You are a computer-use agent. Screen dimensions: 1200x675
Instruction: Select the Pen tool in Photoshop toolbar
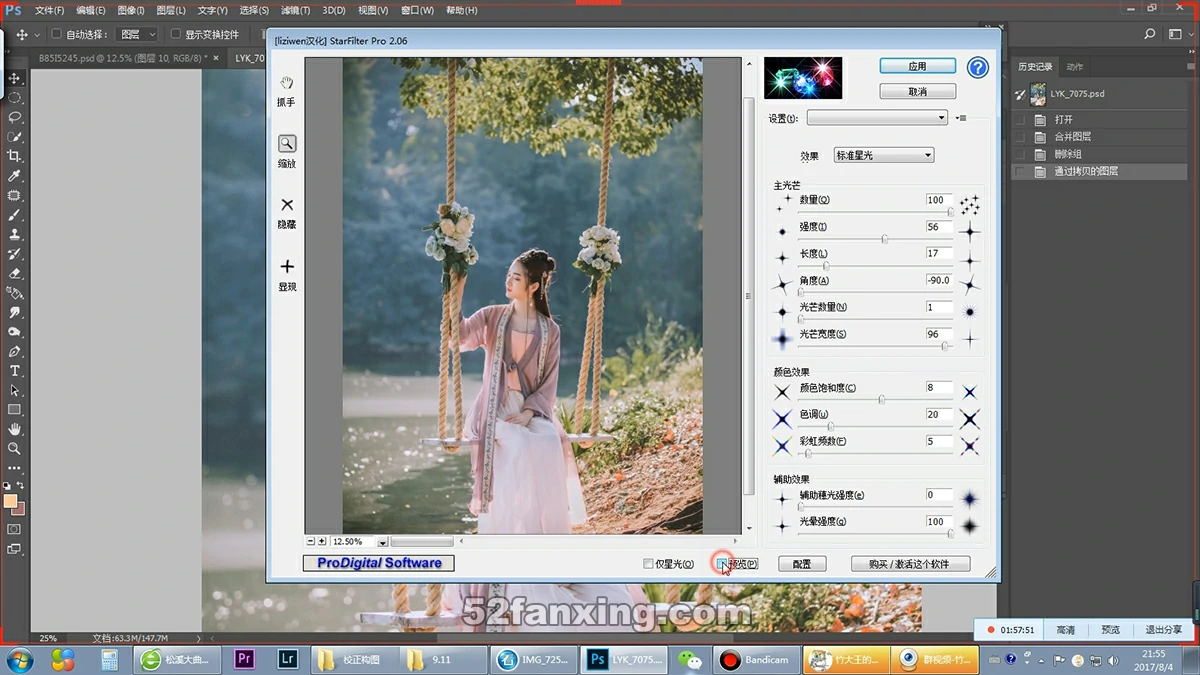[x=14, y=351]
